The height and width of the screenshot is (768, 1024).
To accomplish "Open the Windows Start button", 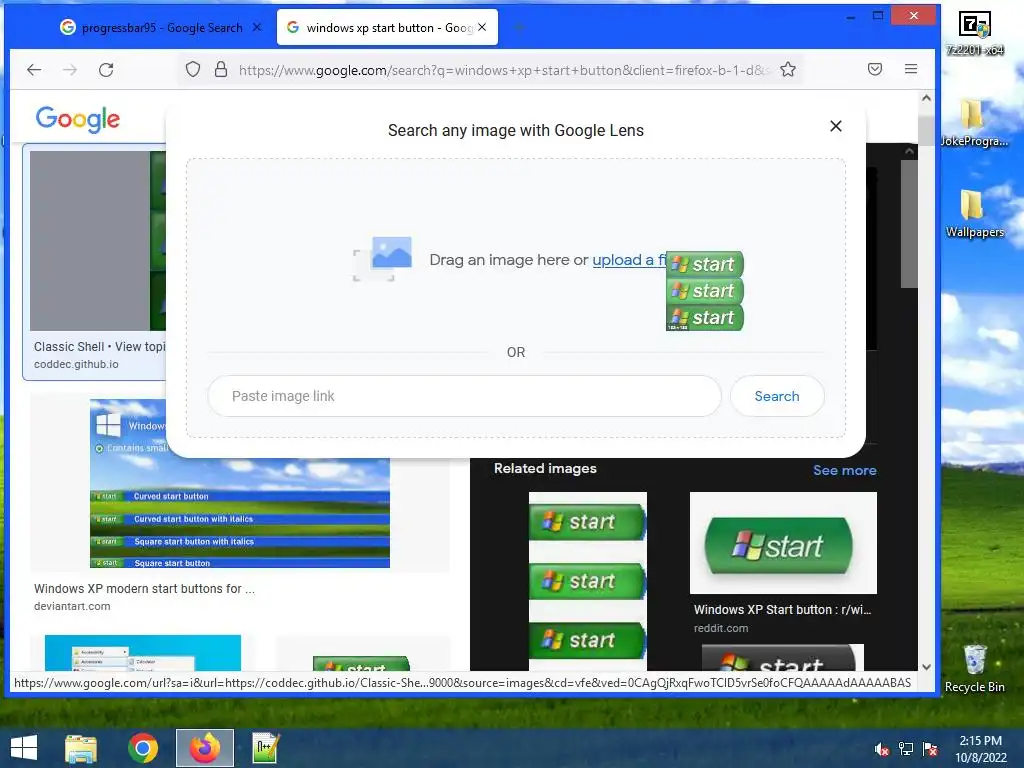I will point(24,748).
